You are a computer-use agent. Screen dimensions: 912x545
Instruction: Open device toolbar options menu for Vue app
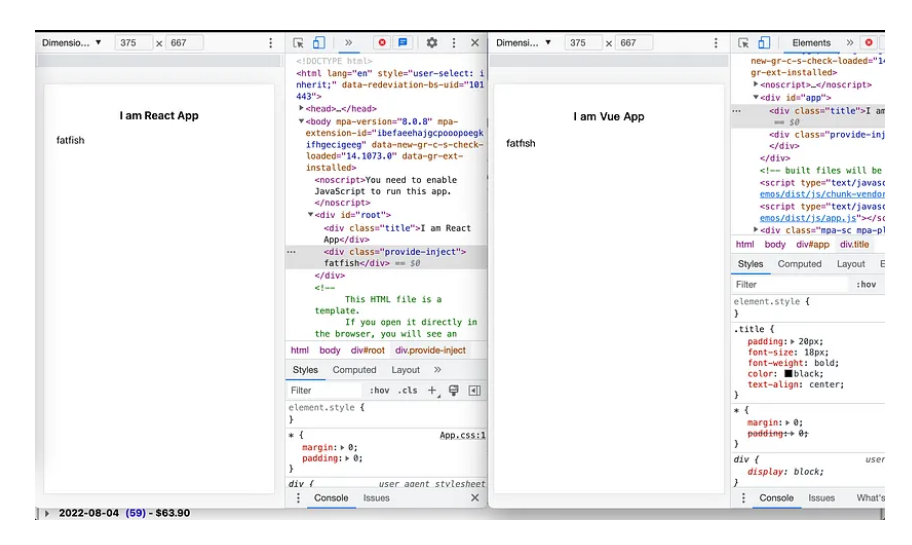click(x=716, y=43)
